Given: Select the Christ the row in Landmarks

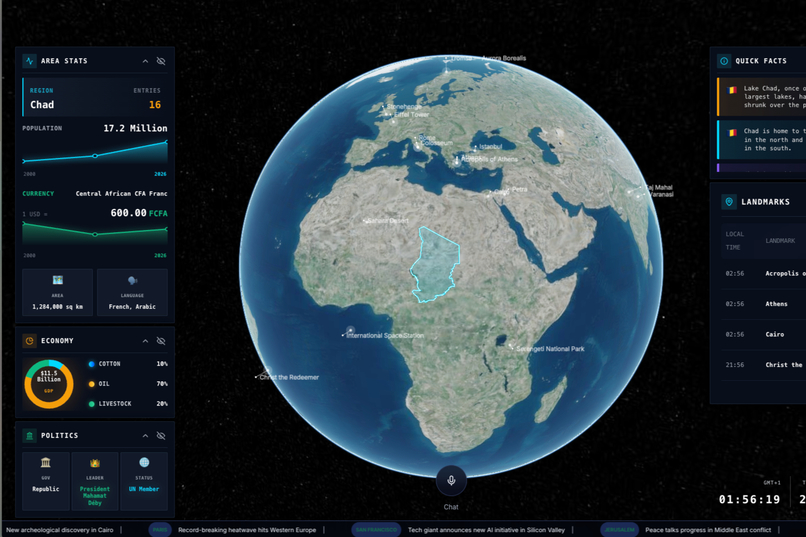Looking at the screenshot, I should [x=763, y=365].
